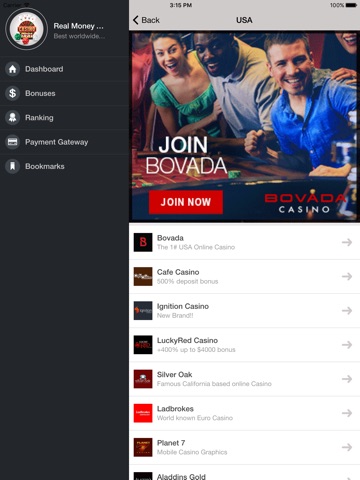
Task: Click the Join Bovada banner image
Action: coord(244,127)
